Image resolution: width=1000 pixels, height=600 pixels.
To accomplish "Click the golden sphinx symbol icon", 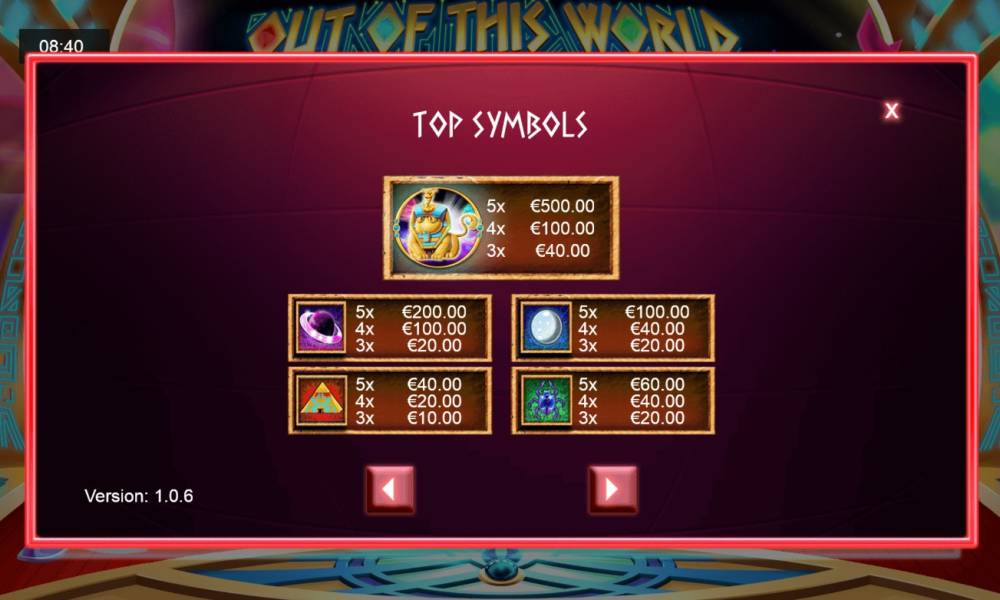I will 438,227.
